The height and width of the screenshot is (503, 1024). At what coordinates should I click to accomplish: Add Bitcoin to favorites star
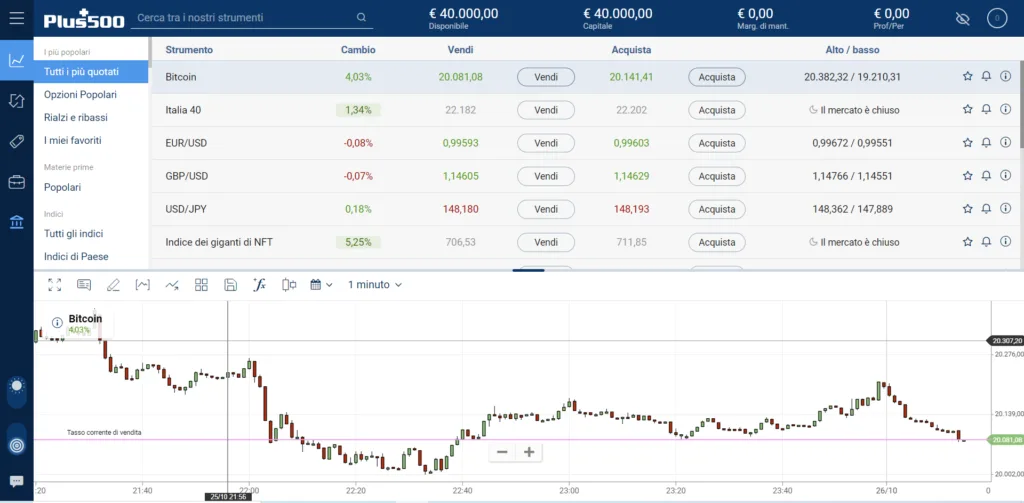(967, 76)
